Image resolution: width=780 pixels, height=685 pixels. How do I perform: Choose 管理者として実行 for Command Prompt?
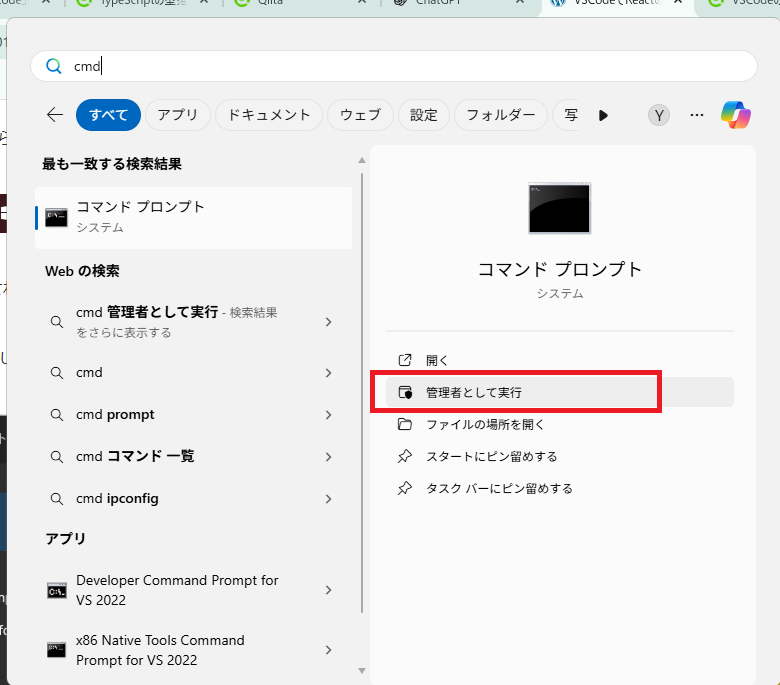(x=560, y=392)
